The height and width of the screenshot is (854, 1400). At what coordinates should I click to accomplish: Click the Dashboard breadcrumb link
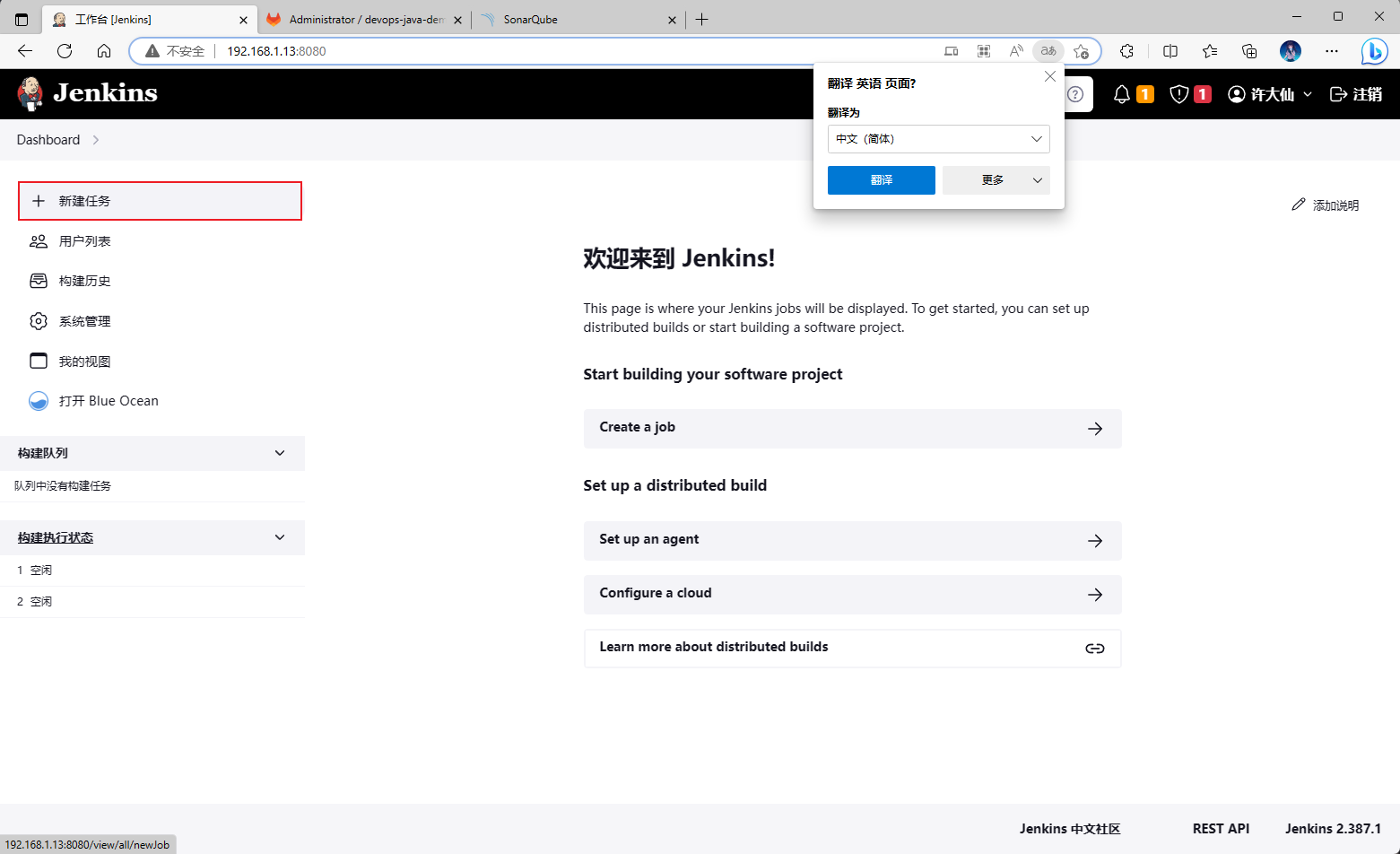[x=48, y=140]
